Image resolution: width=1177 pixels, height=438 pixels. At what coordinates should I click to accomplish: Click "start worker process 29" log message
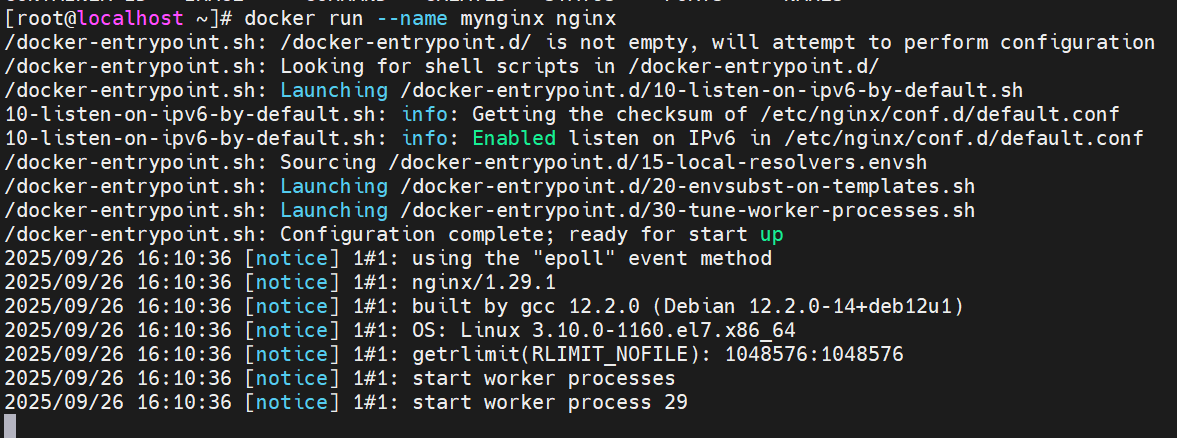[x=549, y=403]
